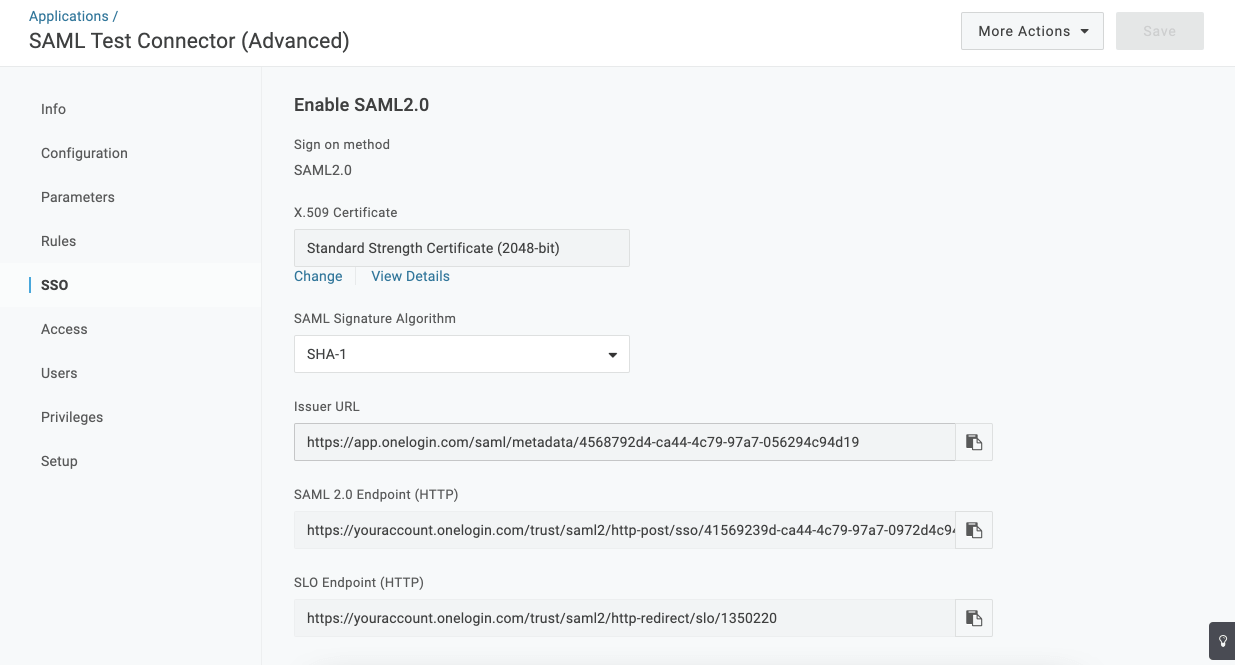This screenshot has width=1235, height=665.
Task: Open the Privileges tab
Action: click(x=72, y=417)
